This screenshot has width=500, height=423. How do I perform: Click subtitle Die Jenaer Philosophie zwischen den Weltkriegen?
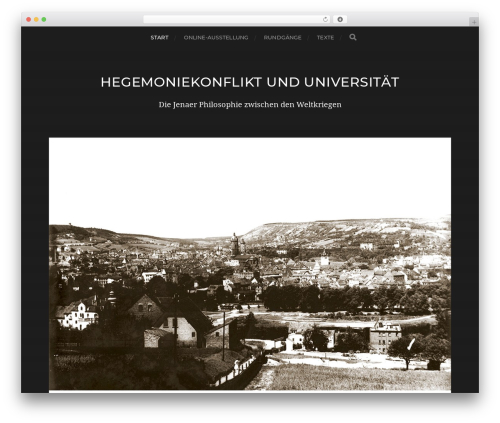(x=250, y=105)
